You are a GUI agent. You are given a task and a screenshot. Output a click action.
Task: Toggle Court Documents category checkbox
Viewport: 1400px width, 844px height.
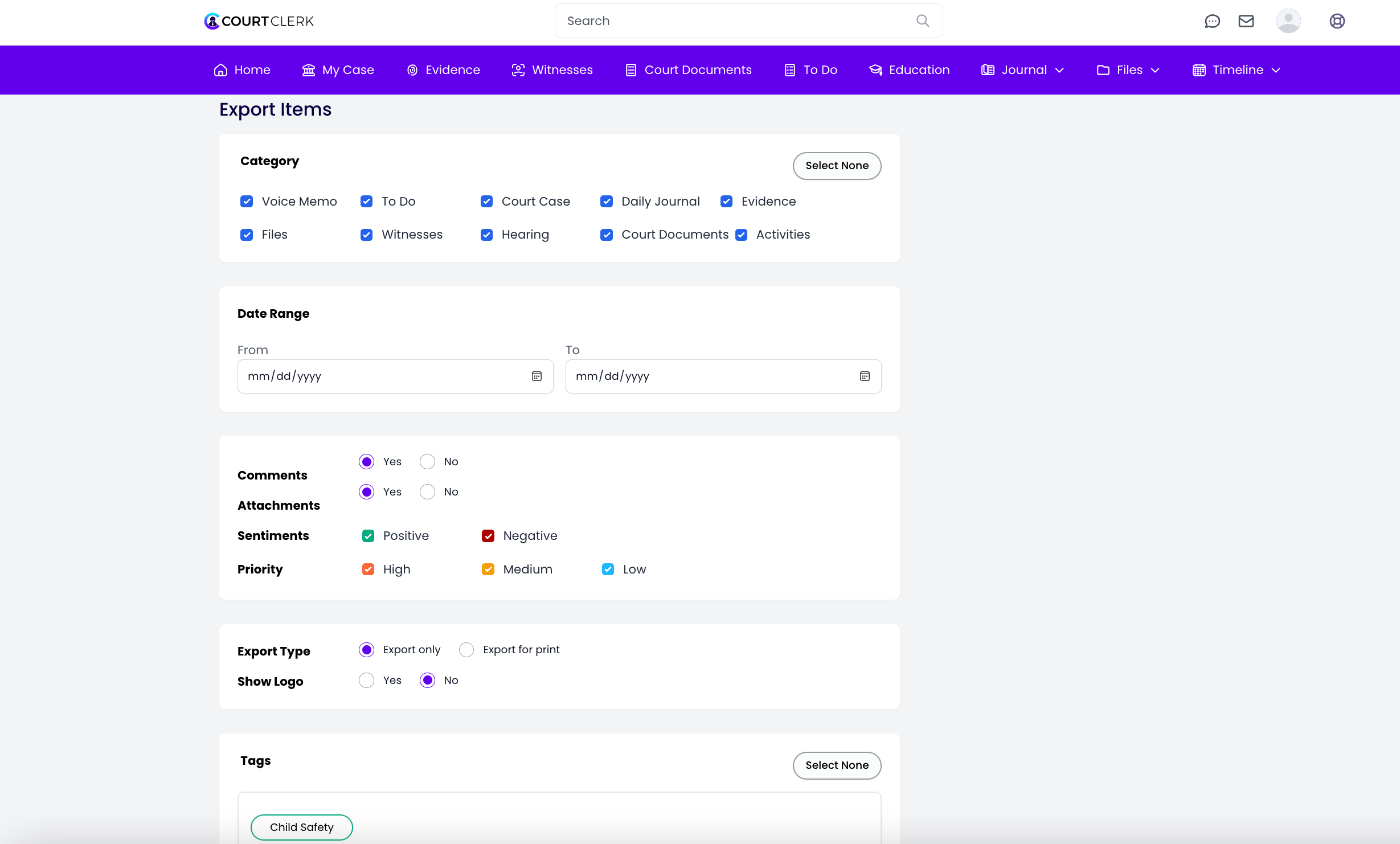[x=607, y=235]
